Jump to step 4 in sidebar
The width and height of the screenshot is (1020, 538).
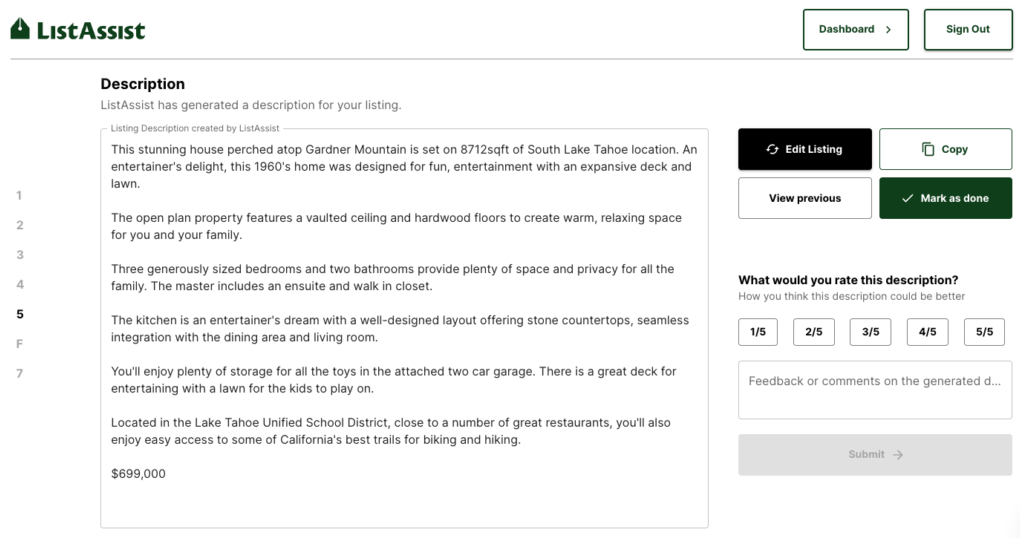tap(20, 284)
